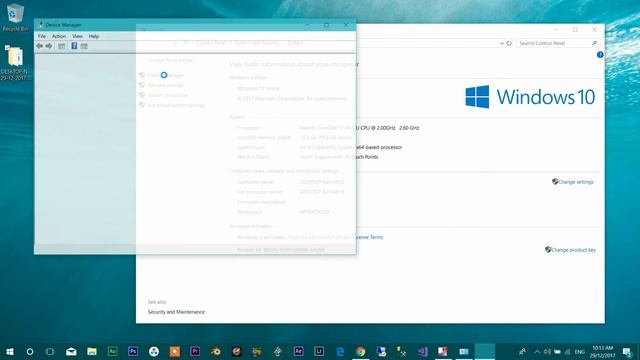Click the Device Manager title bar icon
The image size is (640, 360).
pyautogui.click(x=40, y=25)
